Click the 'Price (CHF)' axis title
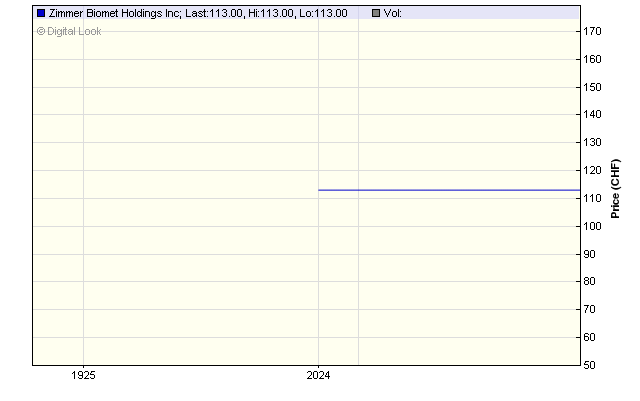Screen dimensions: 640x401 pyautogui.click(x=615, y=189)
